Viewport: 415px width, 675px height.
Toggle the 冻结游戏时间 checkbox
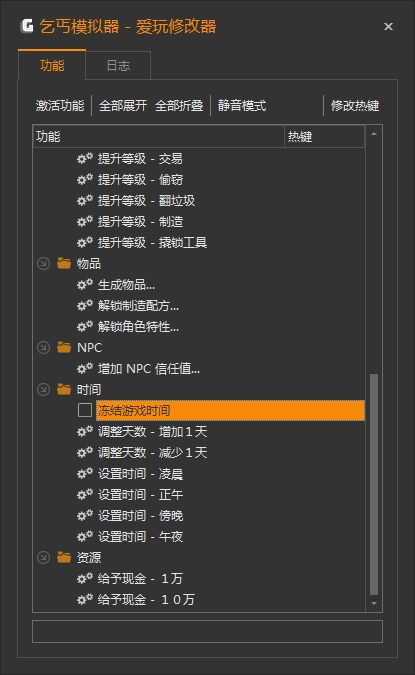tap(85, 410)
